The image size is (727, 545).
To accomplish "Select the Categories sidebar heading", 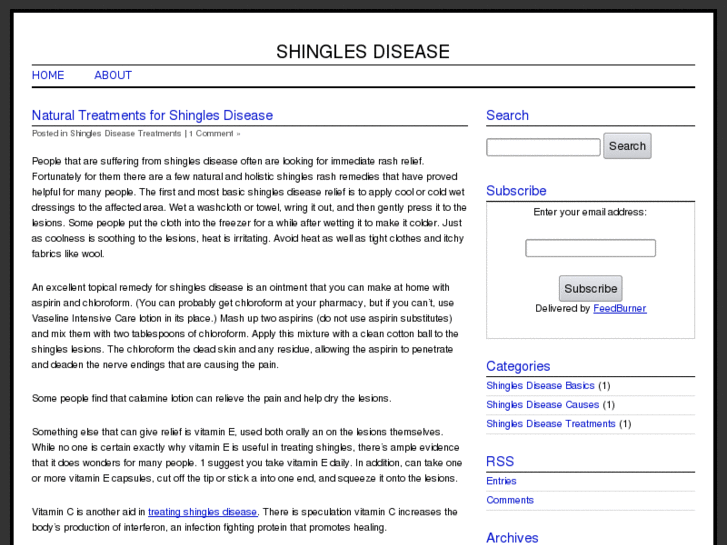I will [518, 366].
